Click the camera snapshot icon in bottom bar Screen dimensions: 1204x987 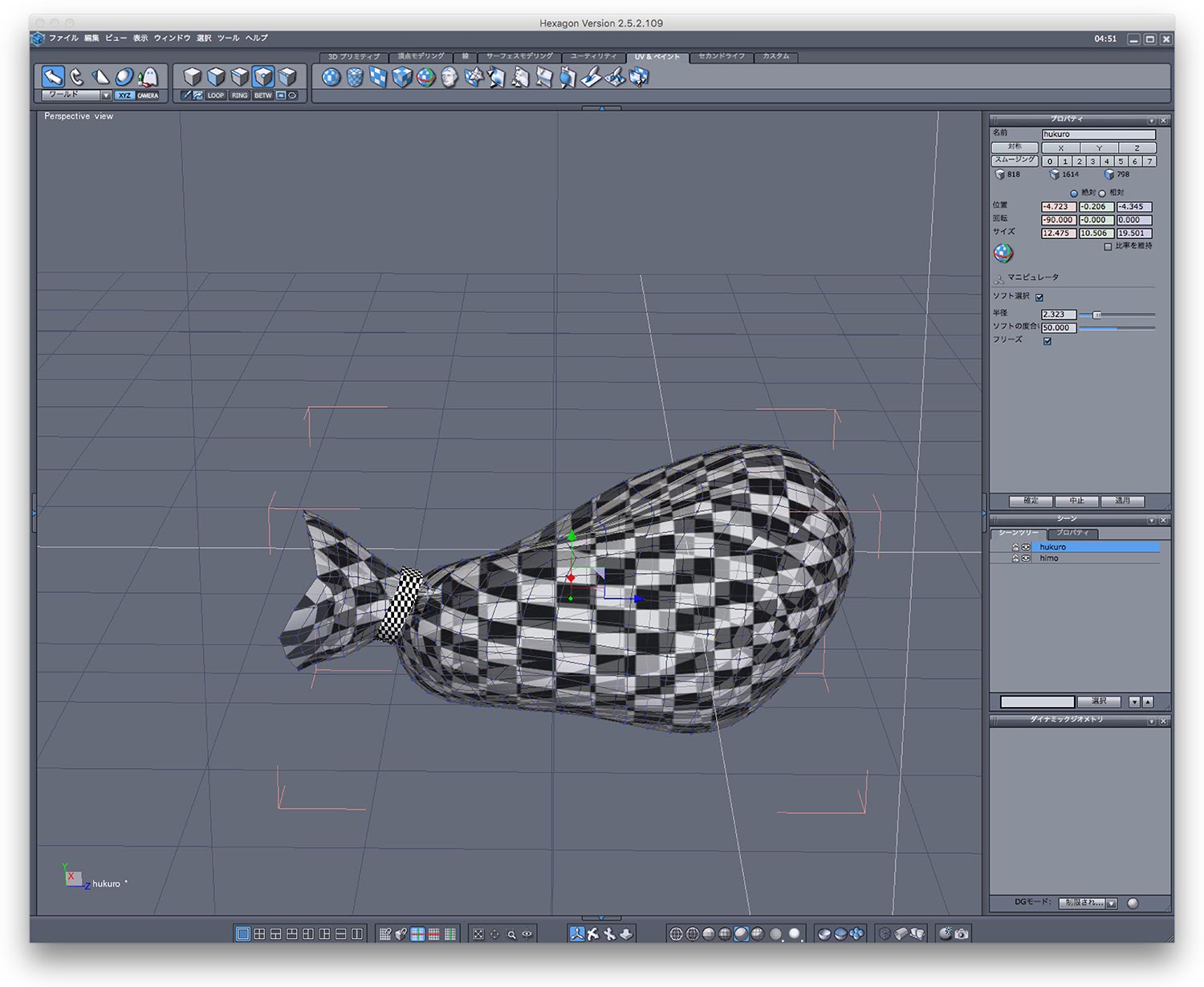coord(962,933)
